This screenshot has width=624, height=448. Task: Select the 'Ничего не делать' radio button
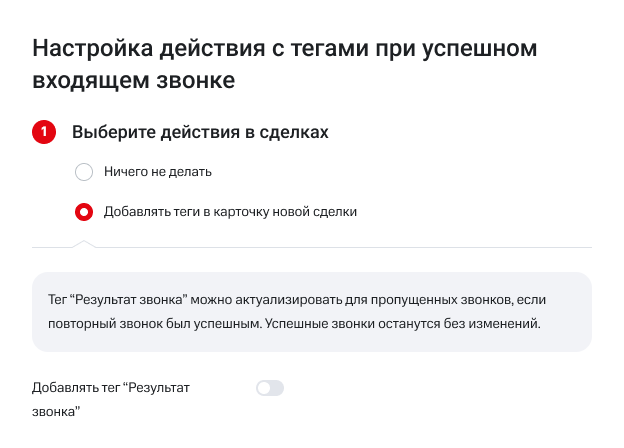(84, 172)
